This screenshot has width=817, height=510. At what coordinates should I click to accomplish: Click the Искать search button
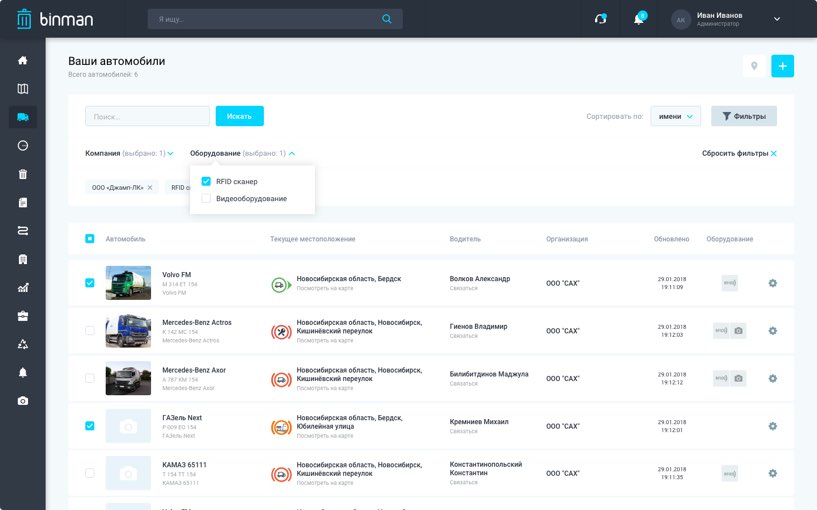point(239,116)
